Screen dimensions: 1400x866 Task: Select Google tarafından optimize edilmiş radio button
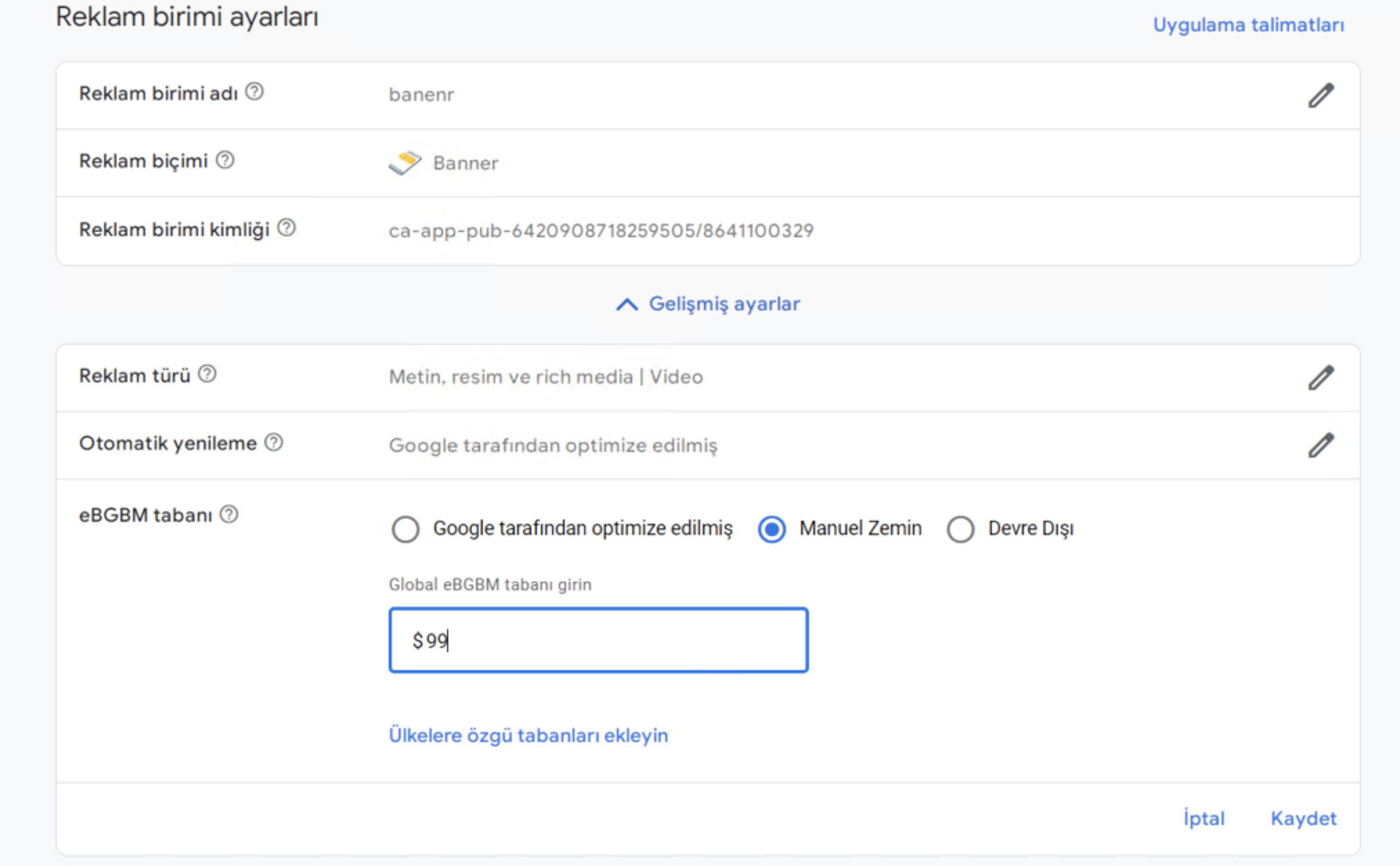[x=405, y=529]
